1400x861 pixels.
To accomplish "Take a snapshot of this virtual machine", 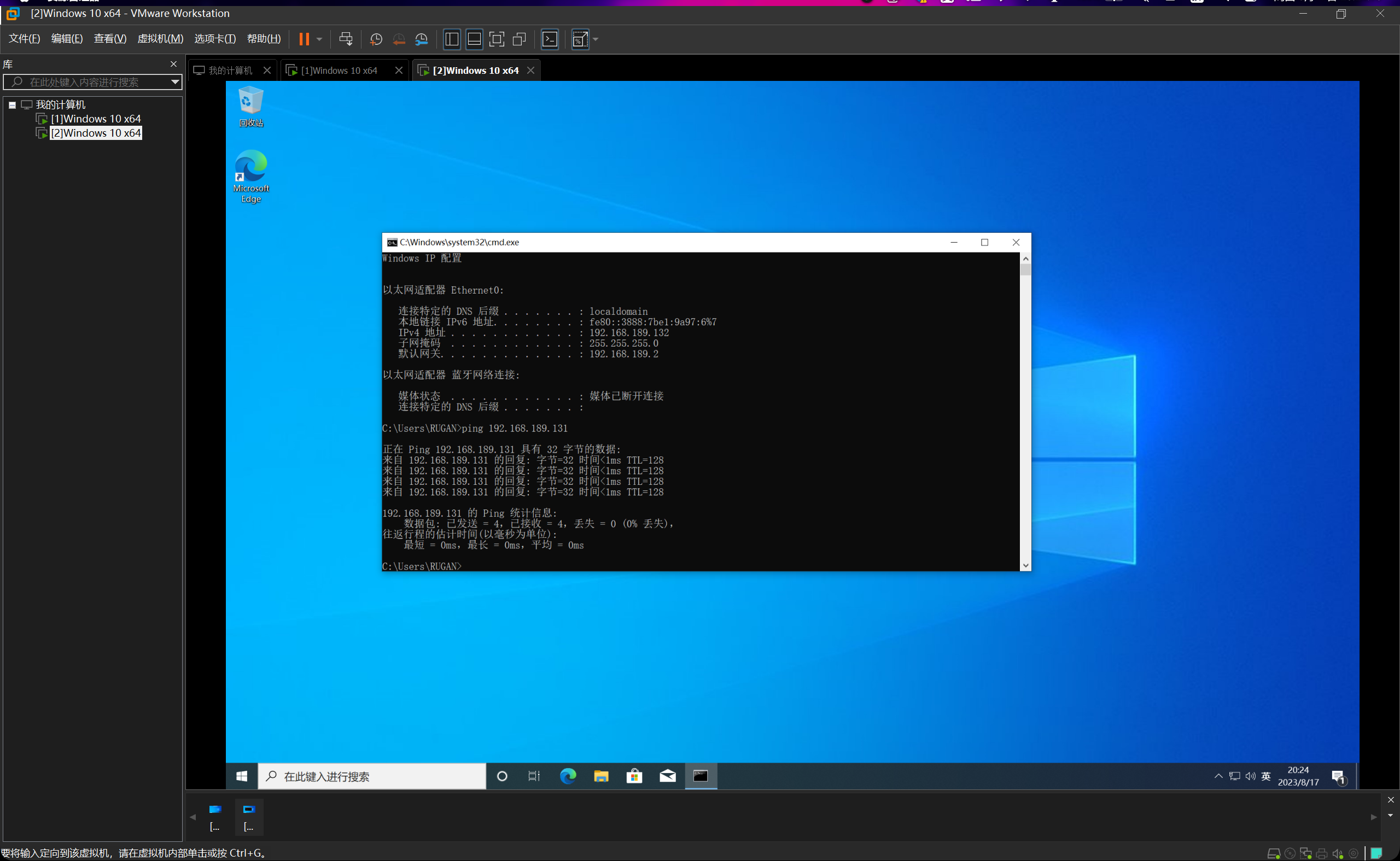I will coord(376,39).
